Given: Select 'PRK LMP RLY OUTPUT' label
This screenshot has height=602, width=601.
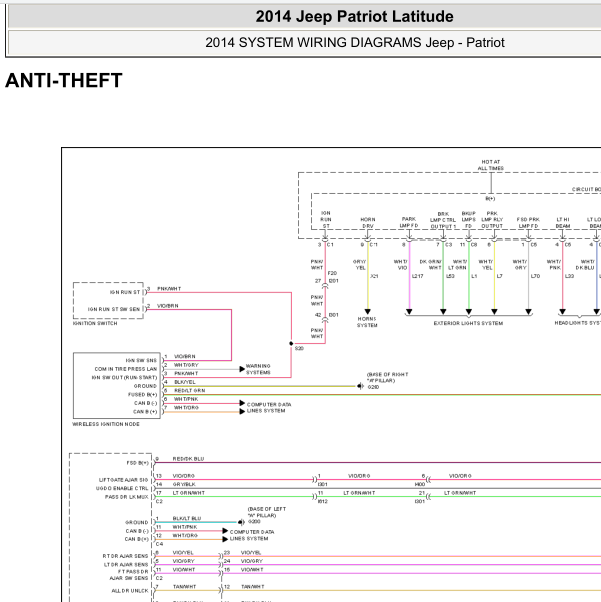Looking at the screenshot, I should 492,220.
